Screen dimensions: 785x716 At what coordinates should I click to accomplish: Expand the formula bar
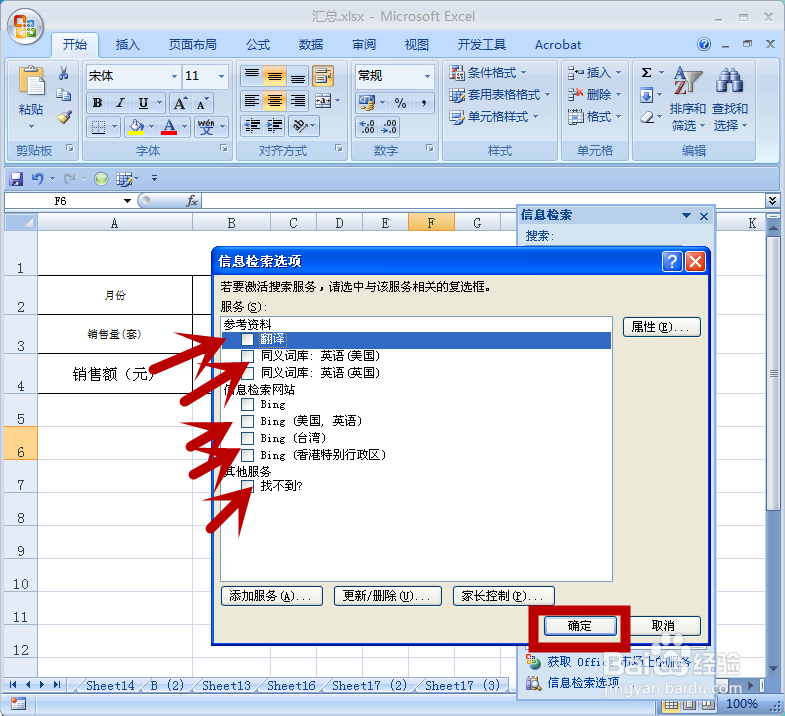(x=772, y=201)
